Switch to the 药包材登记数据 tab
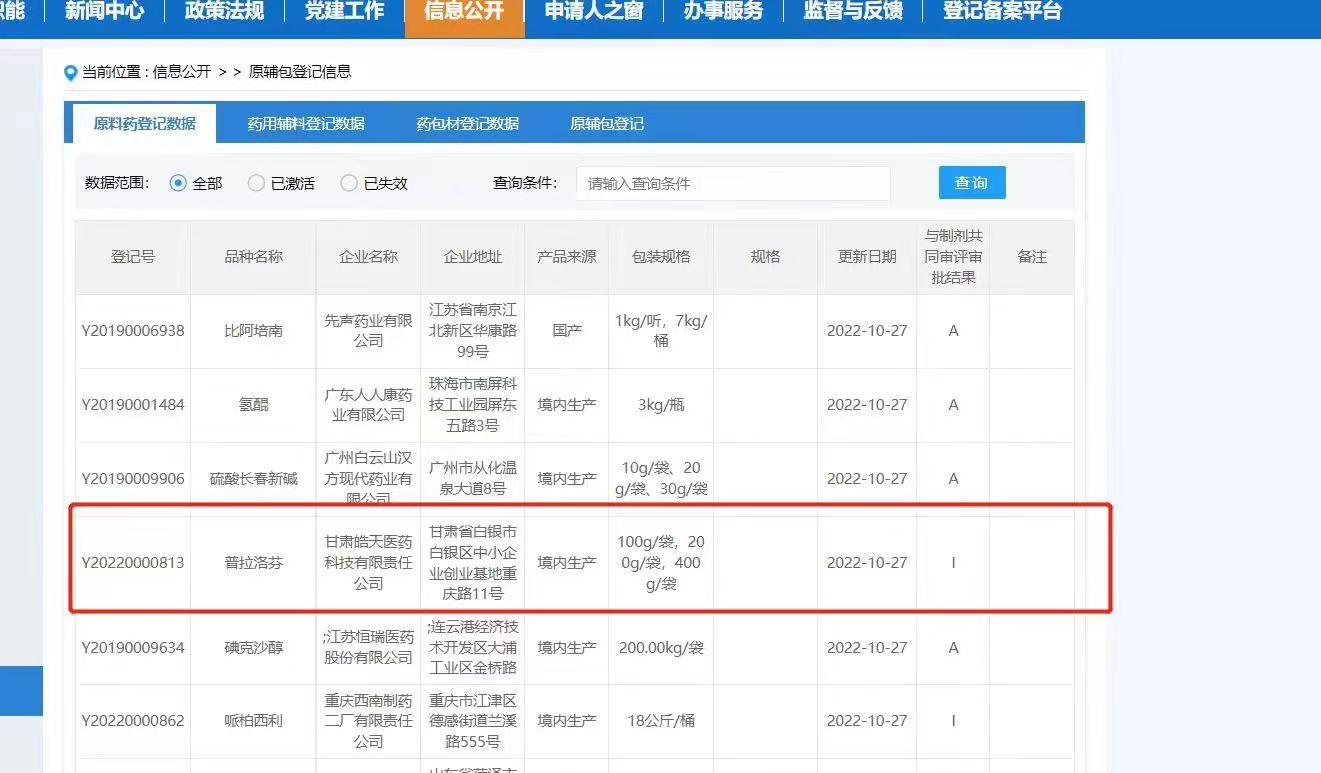This screenshot has width=1321, height=773. click(467, 124)
